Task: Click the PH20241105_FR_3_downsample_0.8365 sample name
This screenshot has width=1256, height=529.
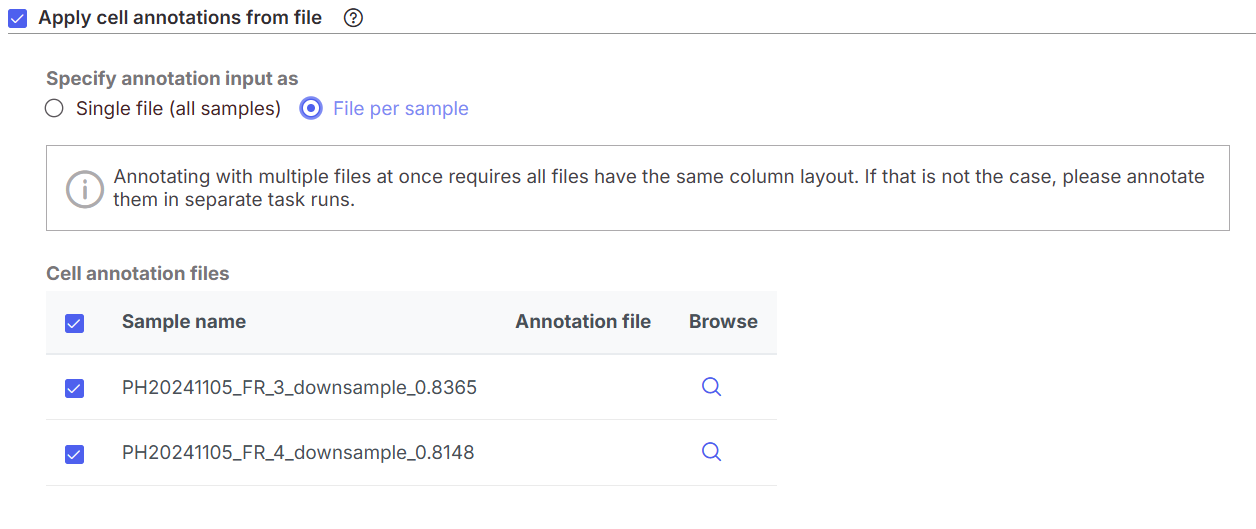Action: 299,387
